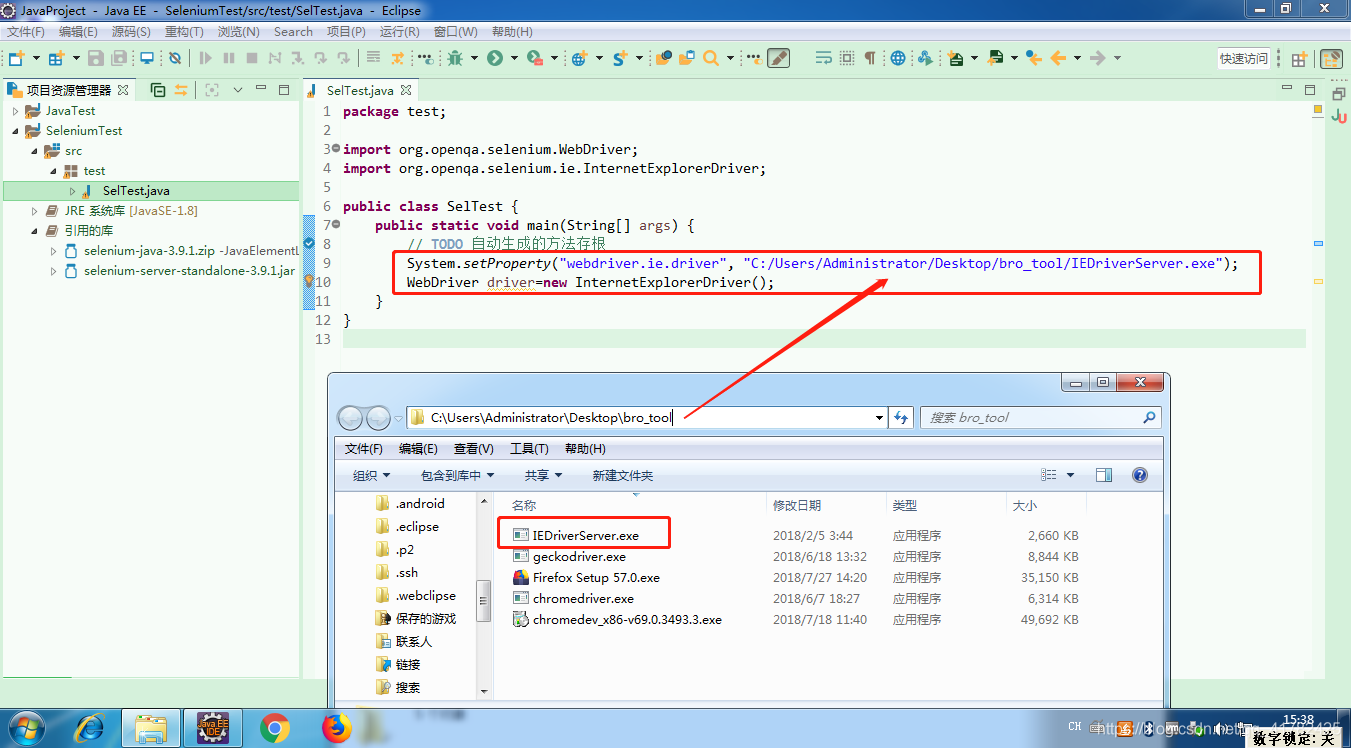Open the 窗口(W) menu
This screenshot has width=1351, height=748.
tap(455, 32)
